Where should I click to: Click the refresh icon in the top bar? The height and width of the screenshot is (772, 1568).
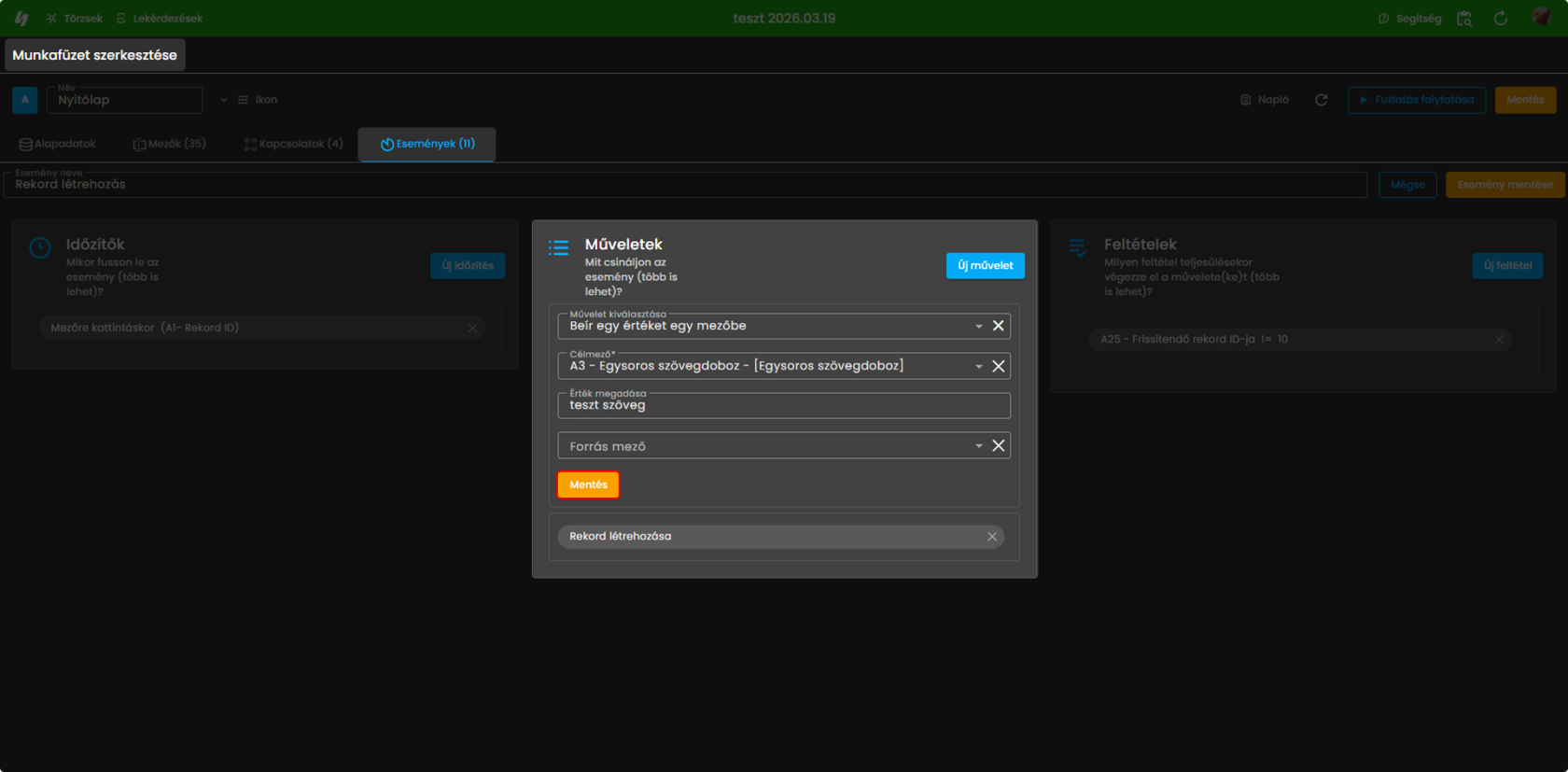tap(1501, 19)
